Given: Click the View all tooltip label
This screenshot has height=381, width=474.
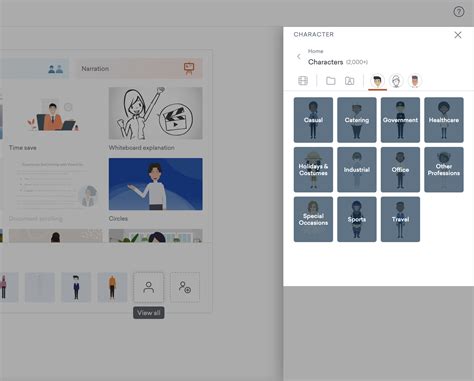Looking at the screenshot, I should point(149,313).
